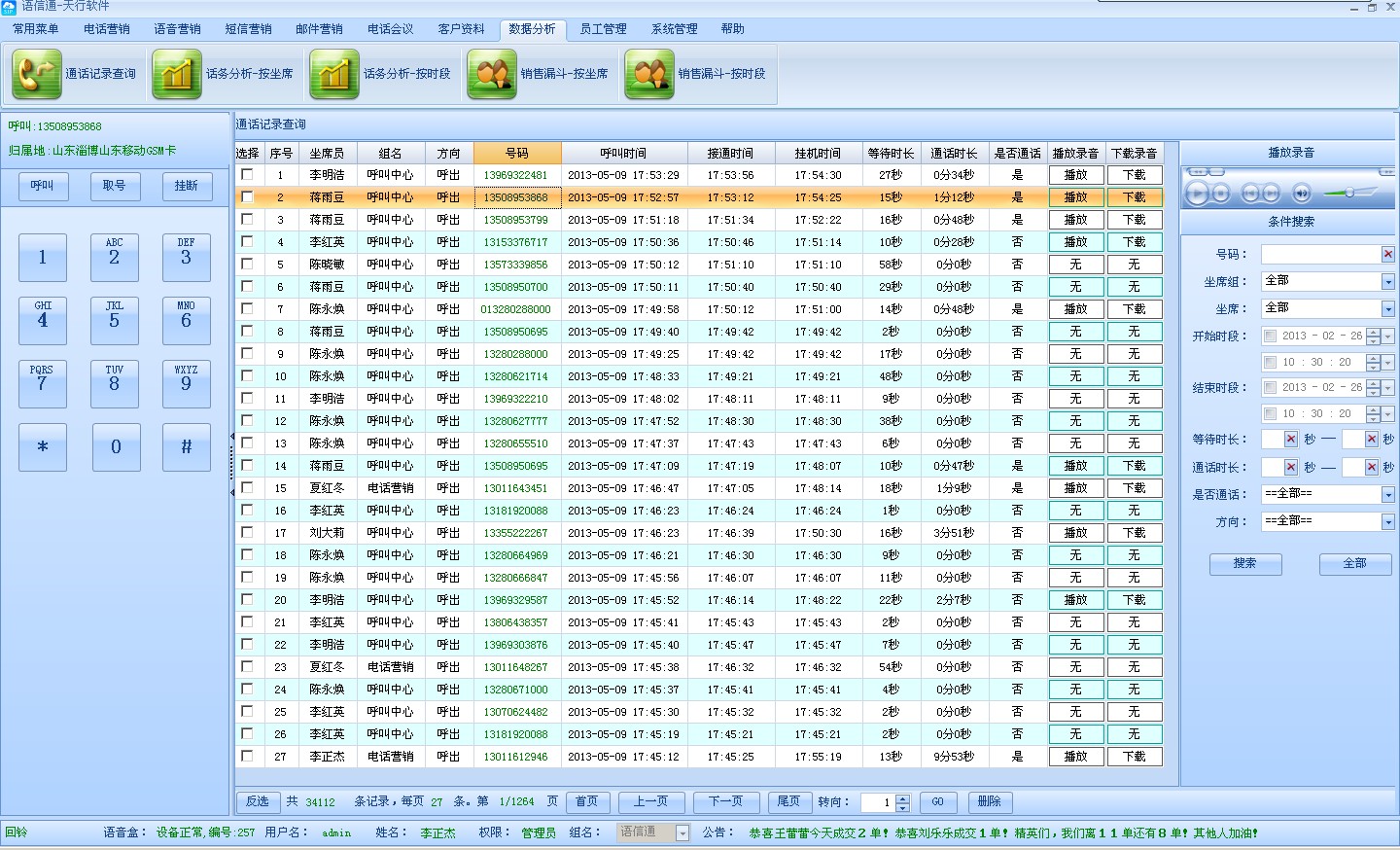Open the 是否通话 dropdown
The height and width of the screenshot is (850, 1400).
[x=1387, y=494]
